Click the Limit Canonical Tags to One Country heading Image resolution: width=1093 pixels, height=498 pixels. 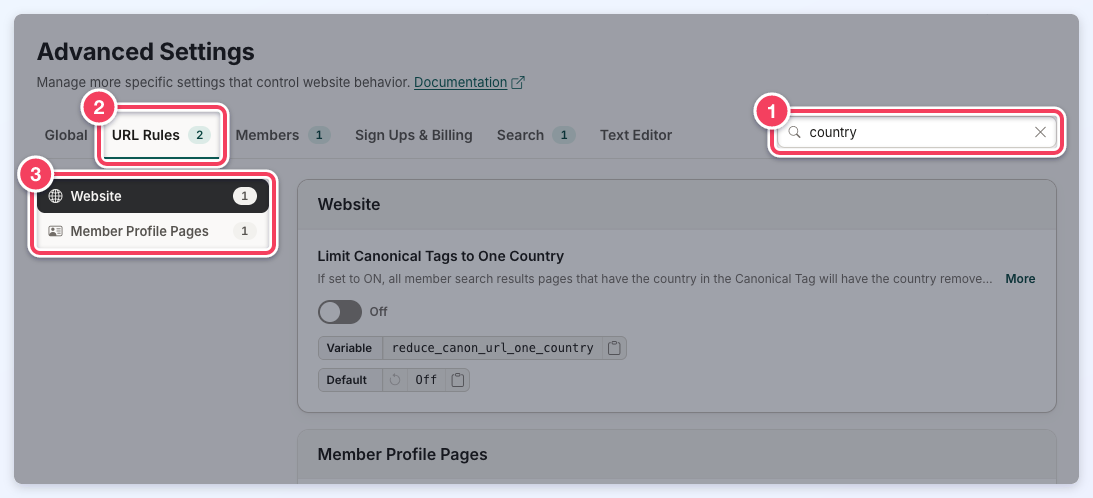tap(441, 256)
